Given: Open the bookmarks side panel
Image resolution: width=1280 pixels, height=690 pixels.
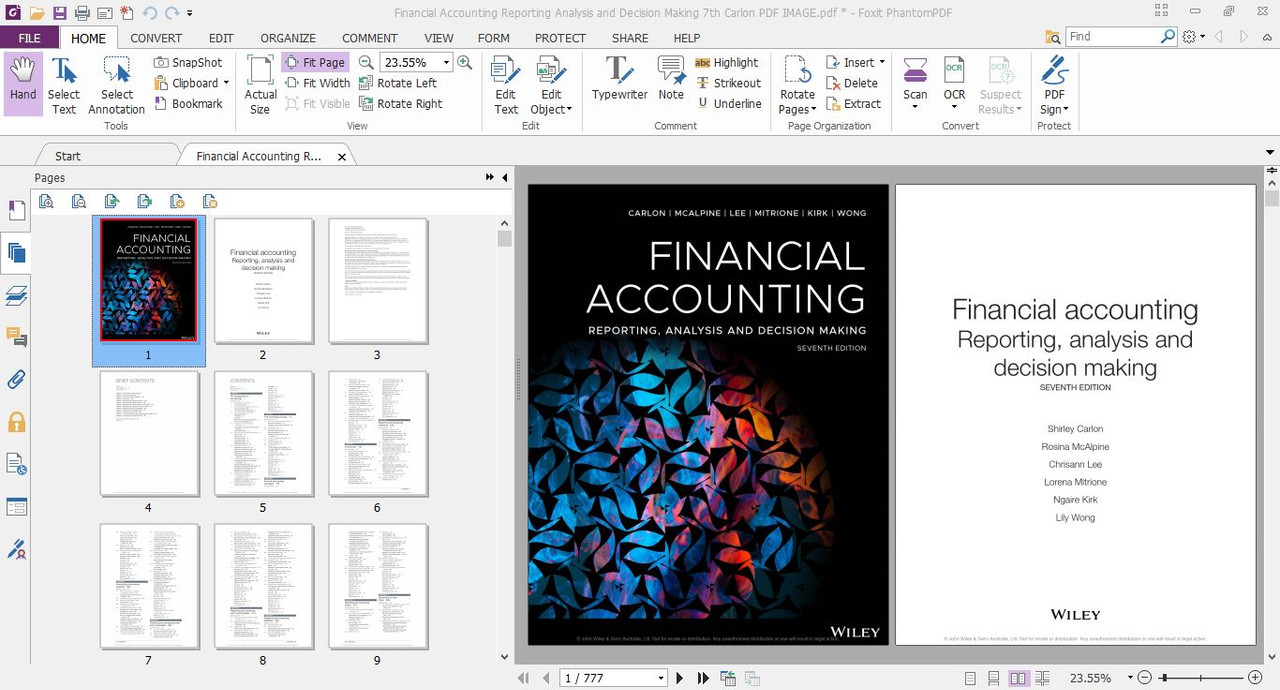Looking at the screenshot, I should click(16, 210).
